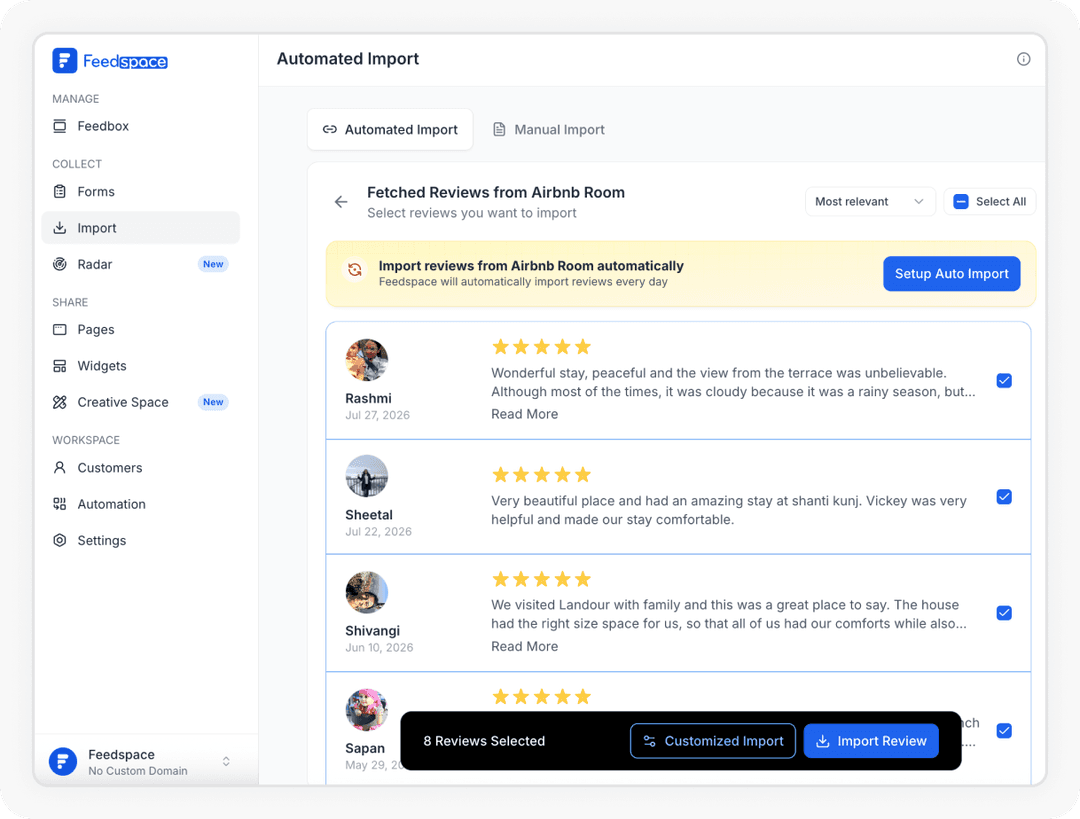Screen dimensions: 1080x819
Task: Select Import in the sidebar
Action: [x=141, y=228]
